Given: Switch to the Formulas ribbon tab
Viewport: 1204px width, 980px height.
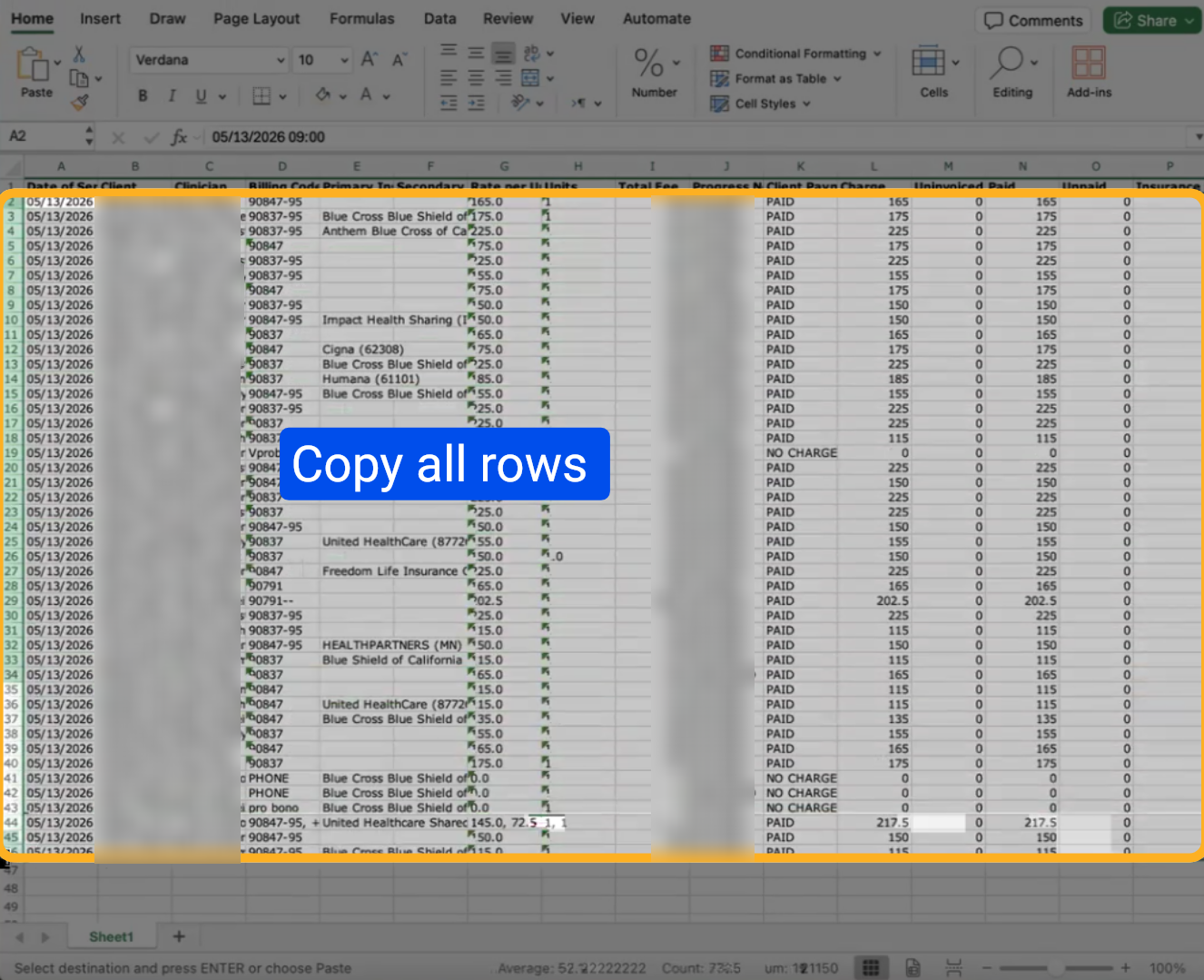Looking at the screenshot, I should [361, 18].
